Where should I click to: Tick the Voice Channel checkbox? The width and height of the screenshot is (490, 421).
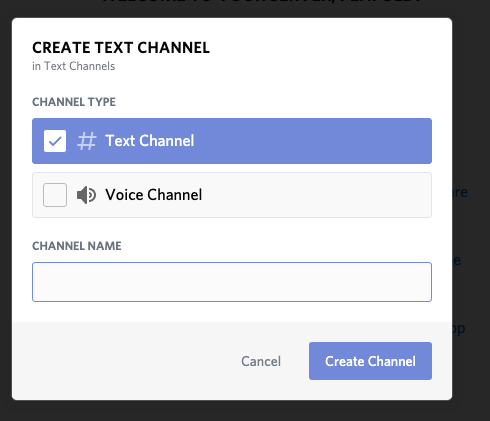pos(55,195)
